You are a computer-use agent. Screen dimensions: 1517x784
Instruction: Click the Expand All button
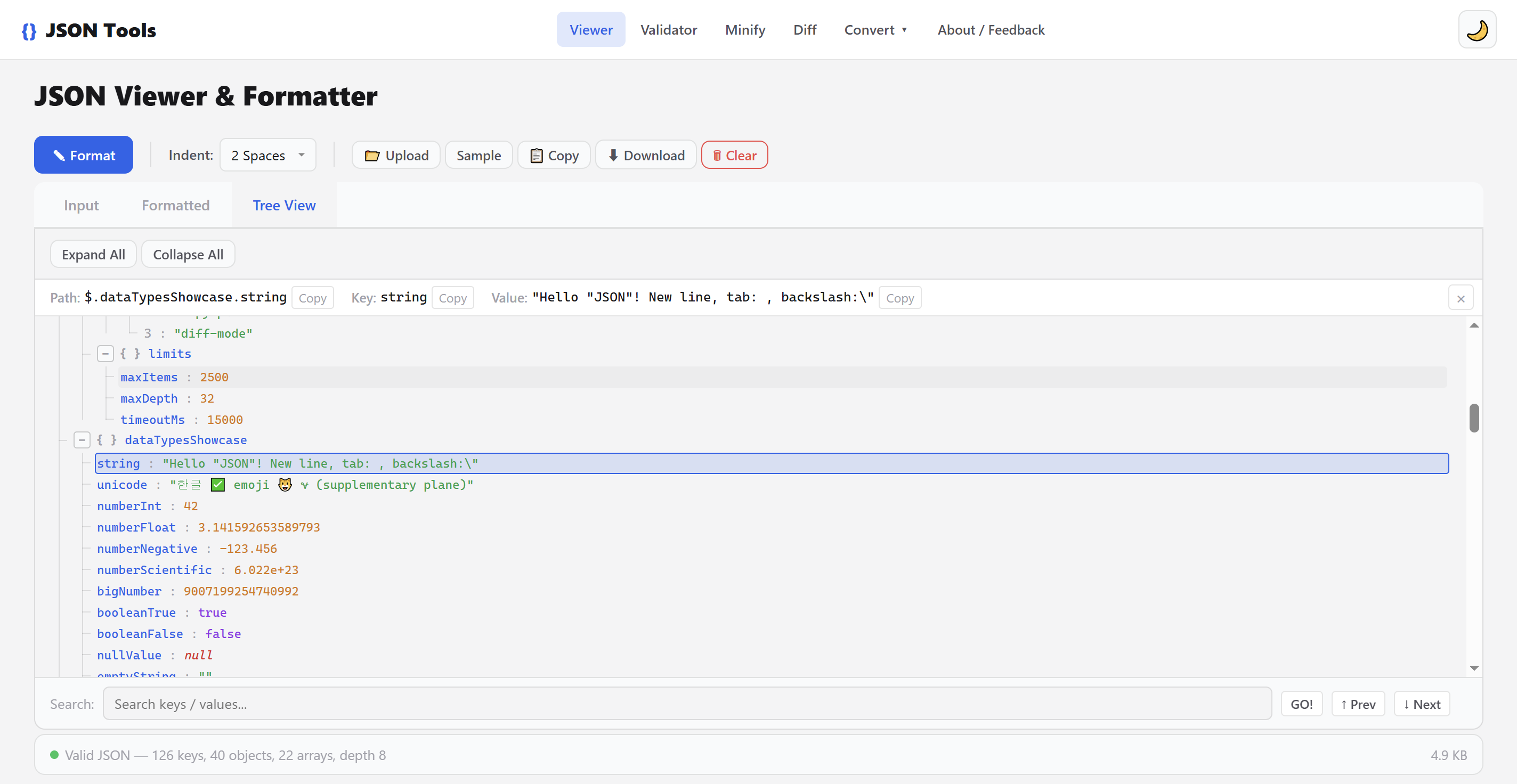93,254
